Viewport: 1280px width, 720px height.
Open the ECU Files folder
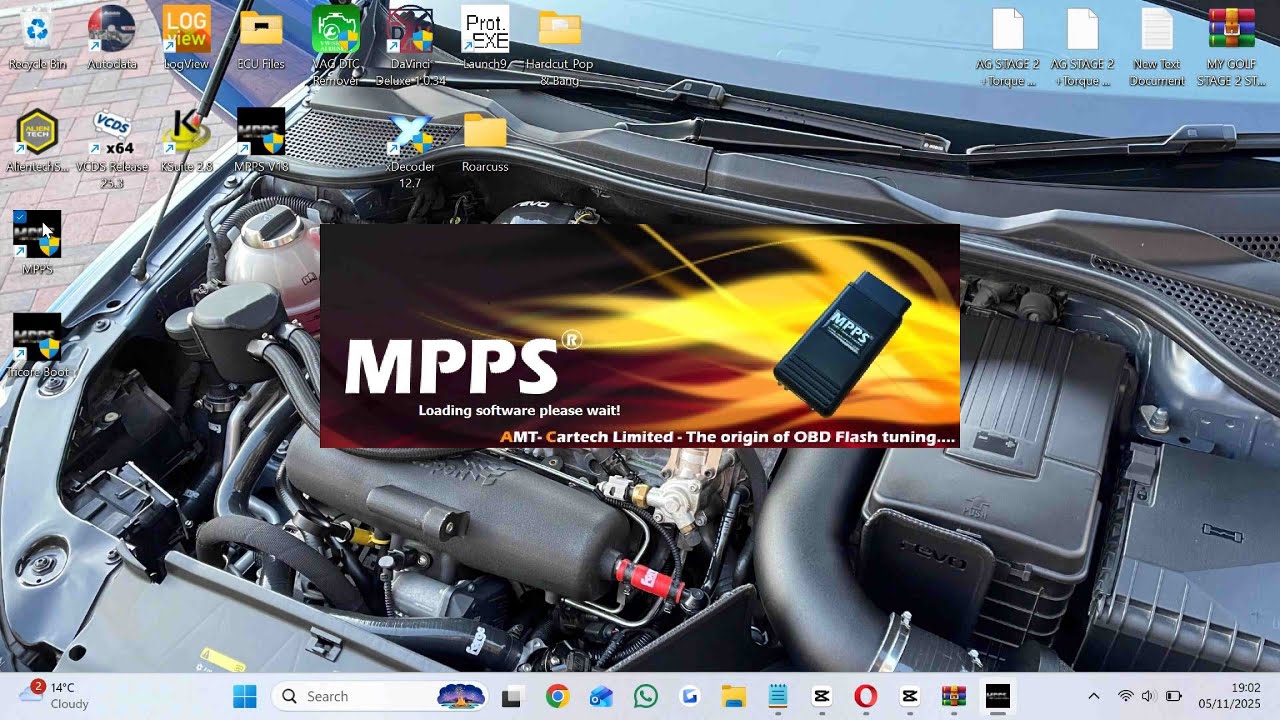[x=261, y=38]
